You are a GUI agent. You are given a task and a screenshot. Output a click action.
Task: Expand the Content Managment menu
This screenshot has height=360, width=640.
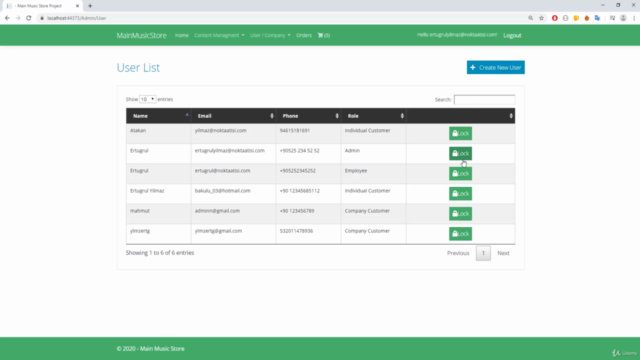(x=219, y=35)
